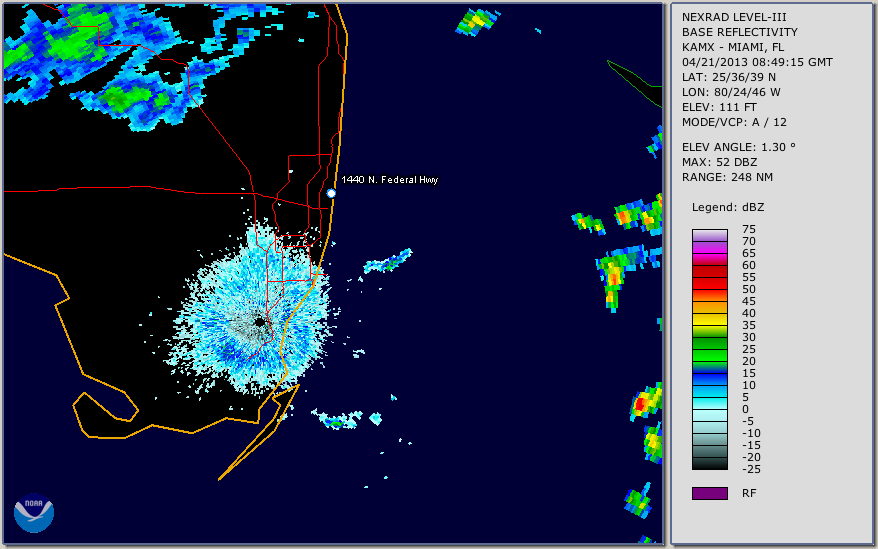Click the '75' legend value

749,229
